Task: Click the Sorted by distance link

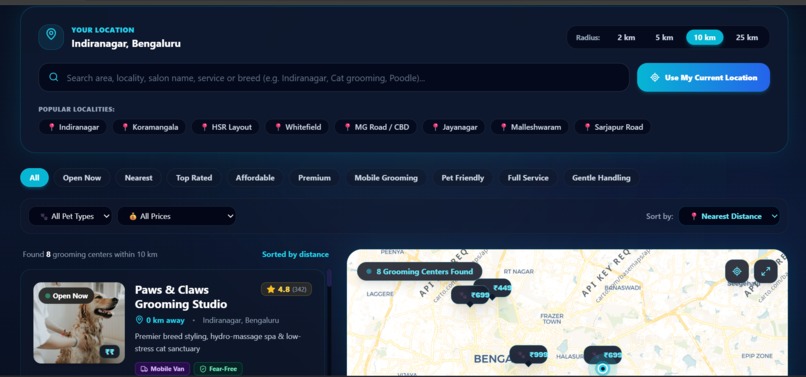Action: click(x=295, y=254)
